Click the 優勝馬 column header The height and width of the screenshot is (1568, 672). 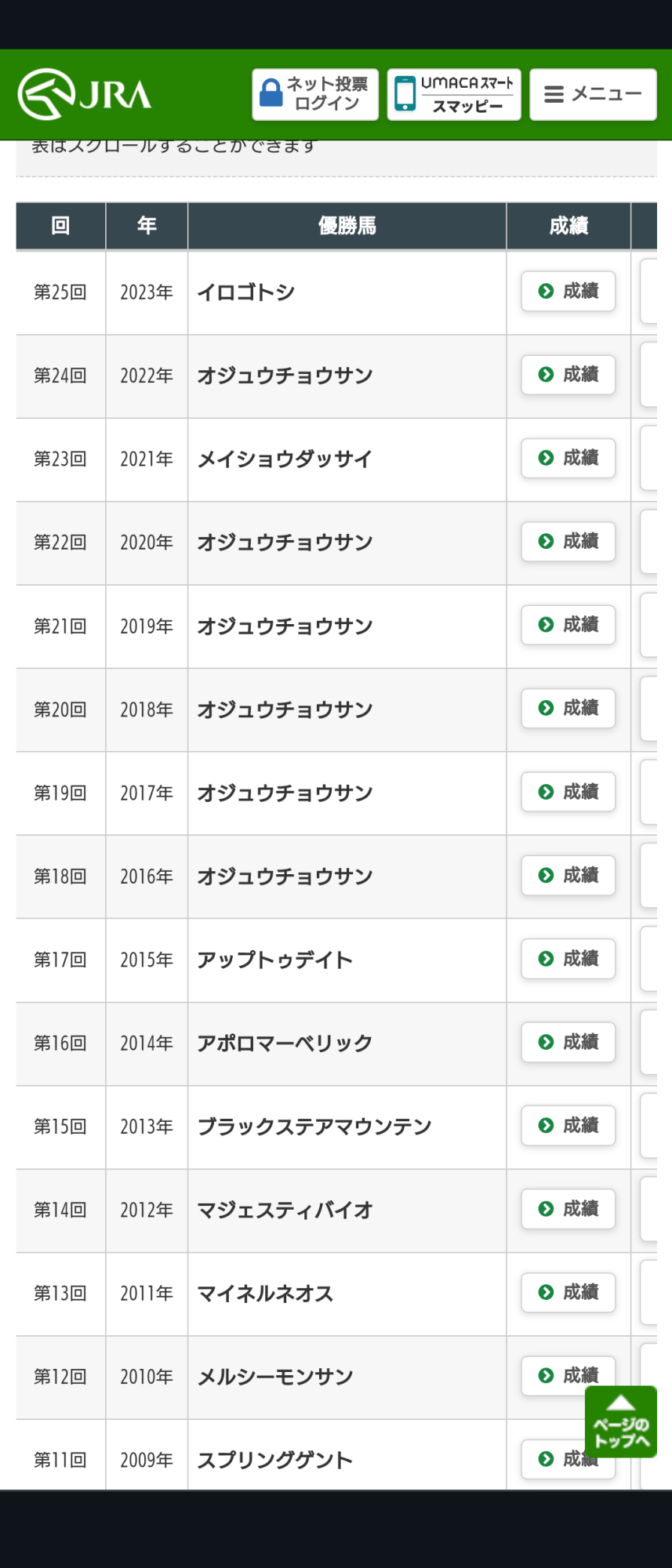pyautogui.click(x=347, y=227)
